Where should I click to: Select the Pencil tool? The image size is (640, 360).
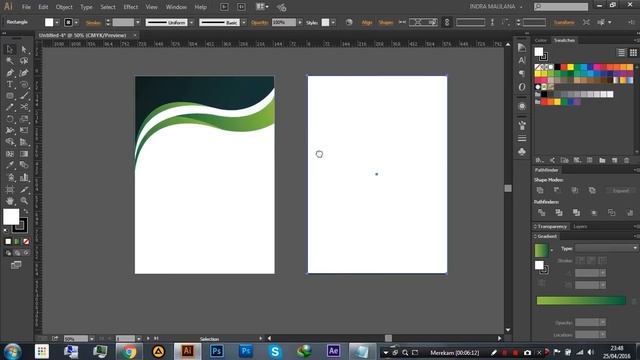pos(10,107)
